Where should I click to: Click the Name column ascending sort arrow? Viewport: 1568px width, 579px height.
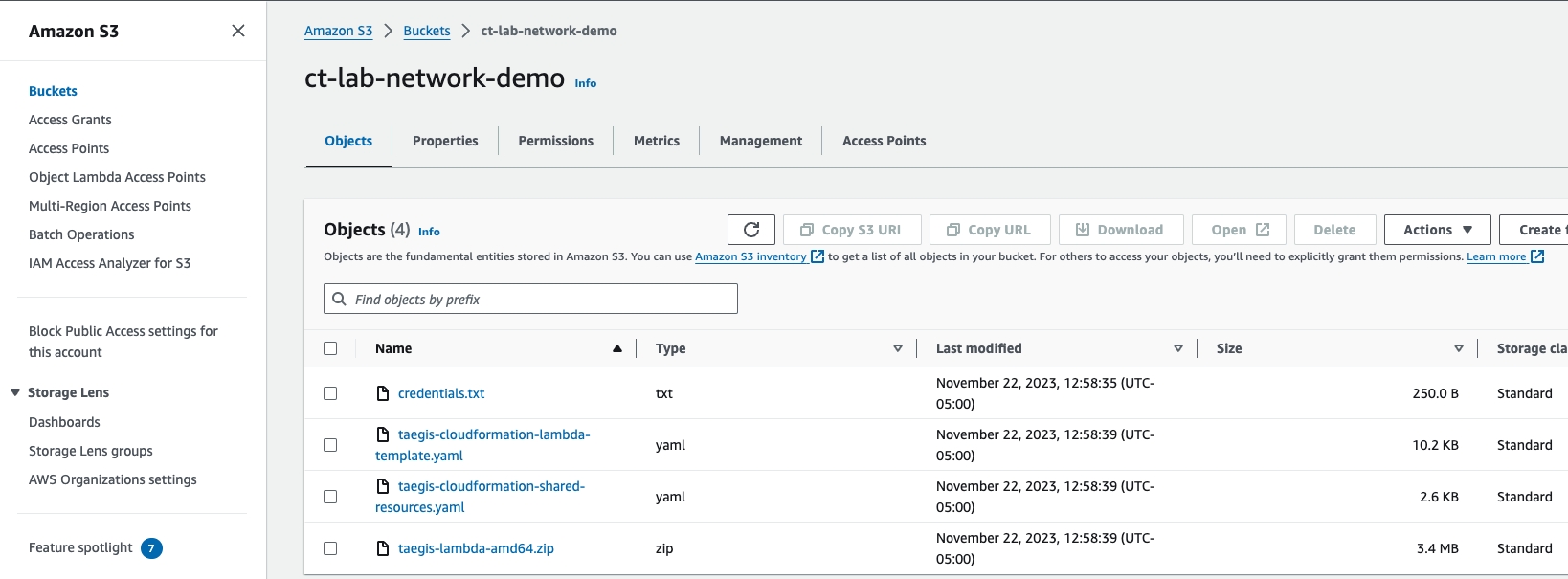pos(617,348)
